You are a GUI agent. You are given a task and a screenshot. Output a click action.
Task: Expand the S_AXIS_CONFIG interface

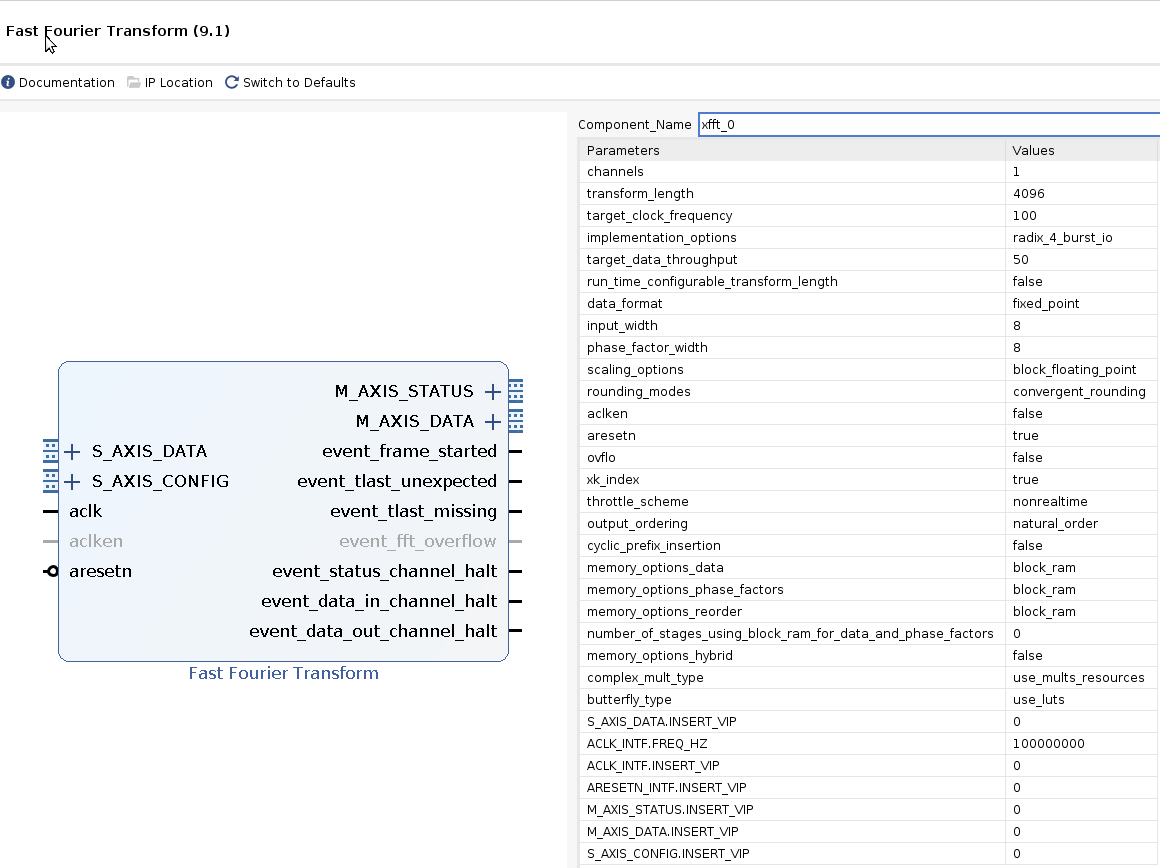(x=71, y=481)
